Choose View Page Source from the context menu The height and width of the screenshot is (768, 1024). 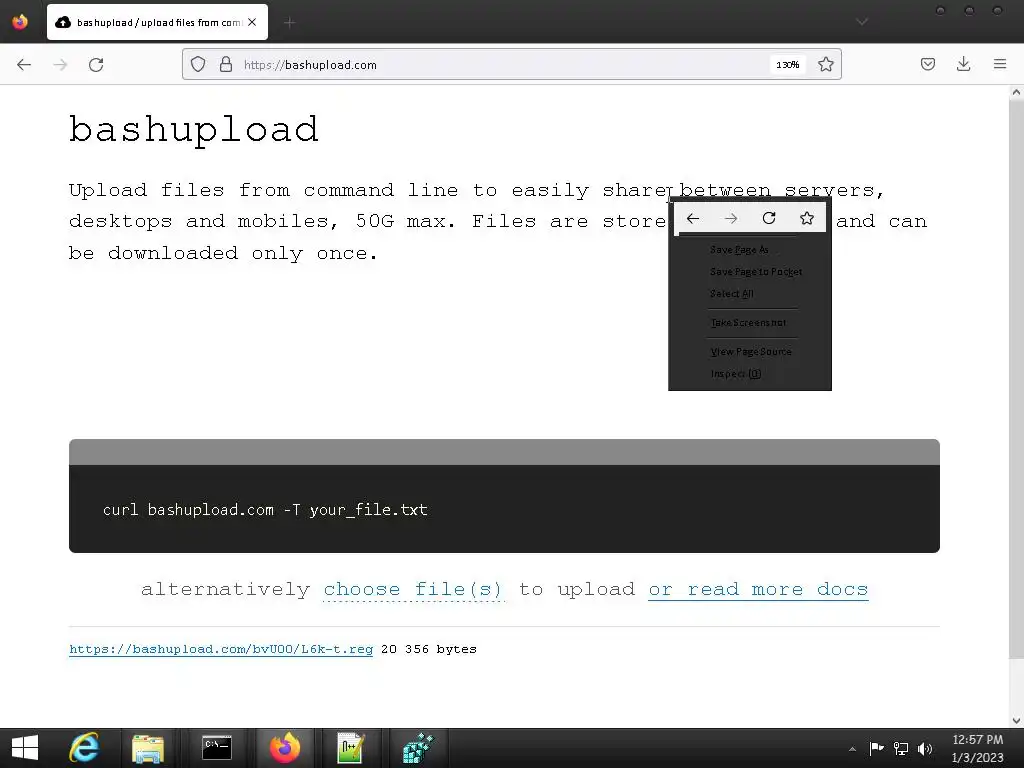[x=750, y=351]
